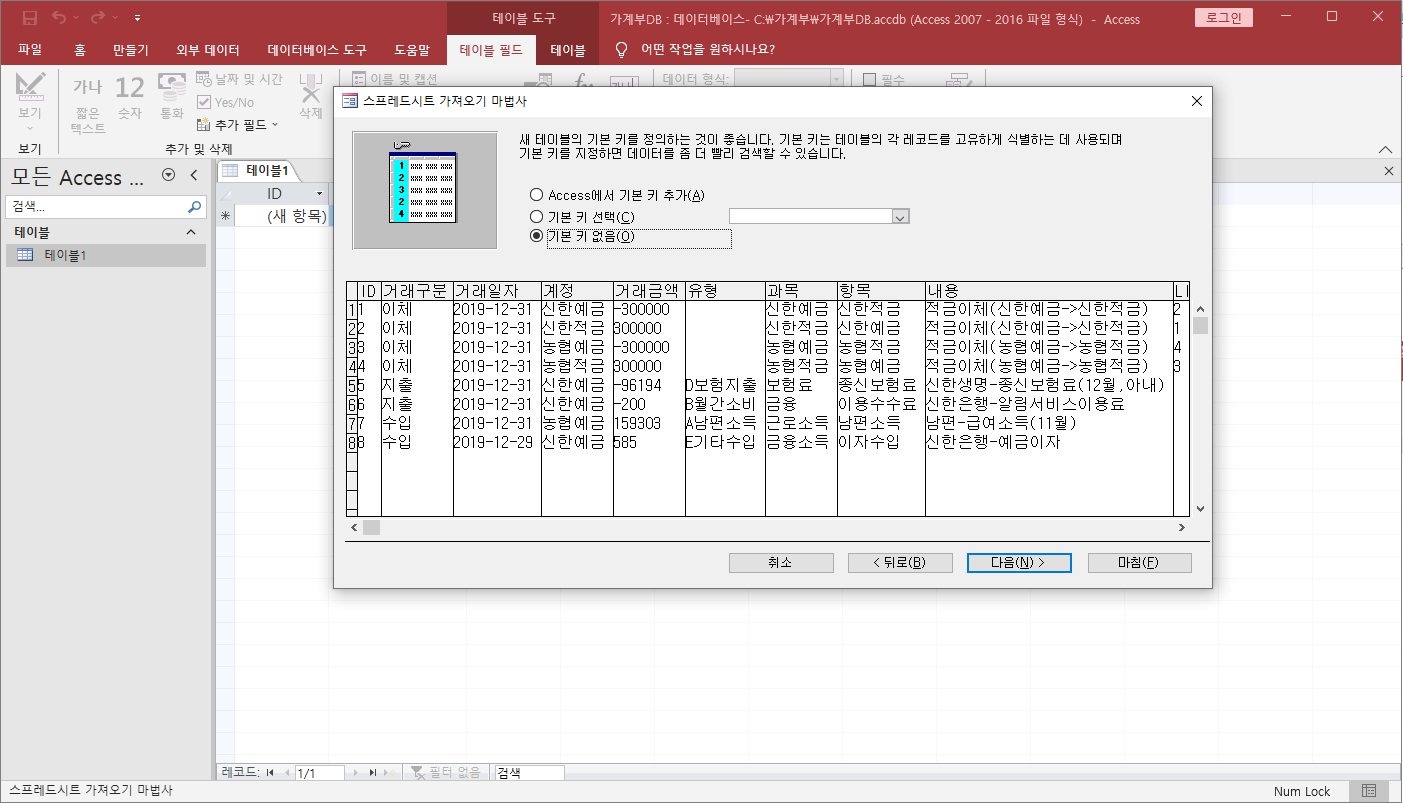Click the 테이블1 document tab
Viewport: 1403px width, 803px height.
click(257, 170)
